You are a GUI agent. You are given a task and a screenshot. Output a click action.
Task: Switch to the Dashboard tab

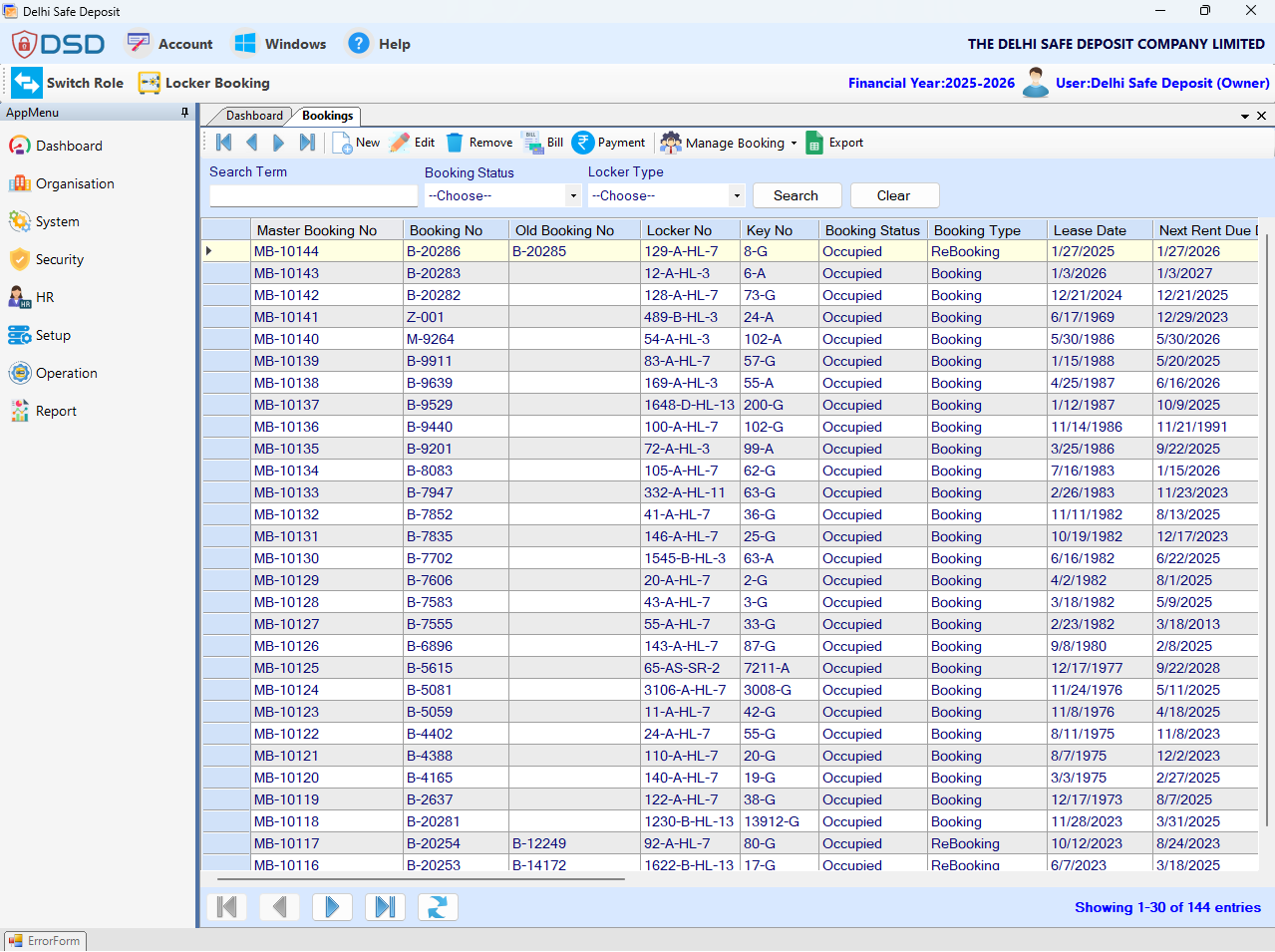pos(254,116)
